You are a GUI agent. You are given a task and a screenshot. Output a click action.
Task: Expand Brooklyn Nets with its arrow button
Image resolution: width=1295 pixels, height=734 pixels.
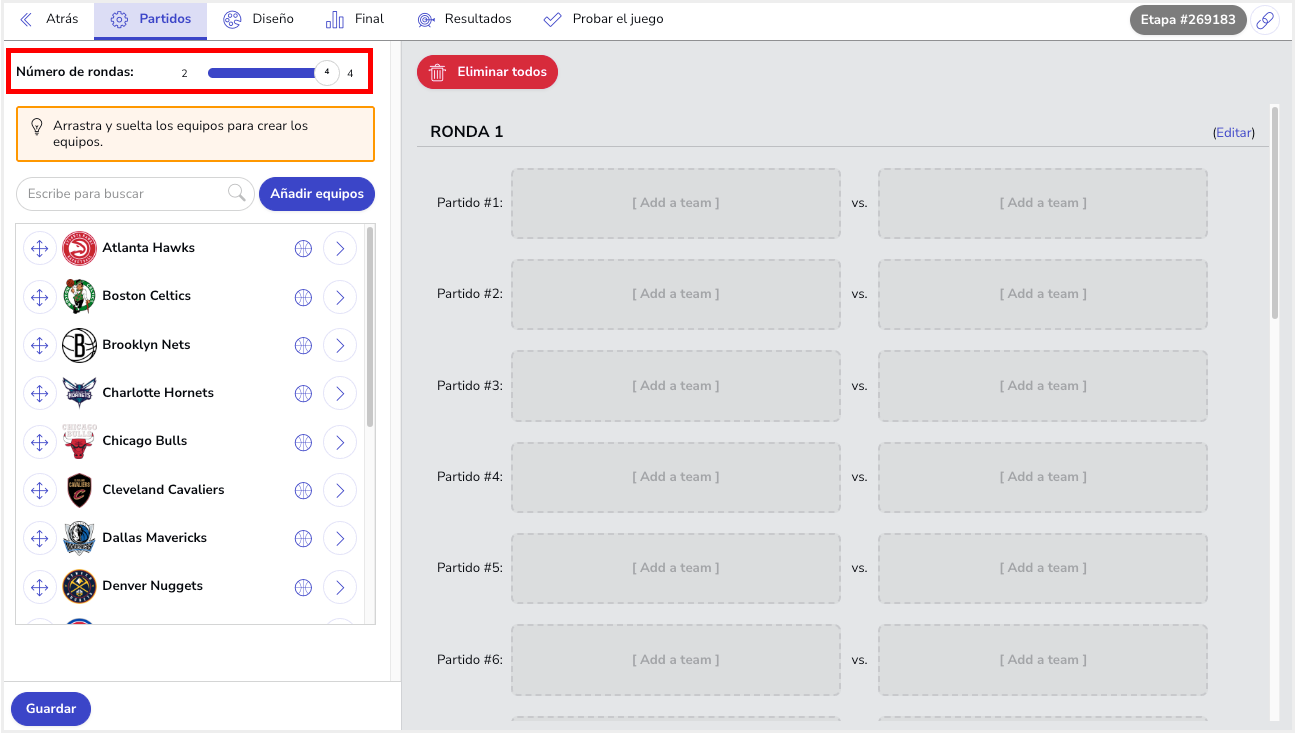(340, 345)
